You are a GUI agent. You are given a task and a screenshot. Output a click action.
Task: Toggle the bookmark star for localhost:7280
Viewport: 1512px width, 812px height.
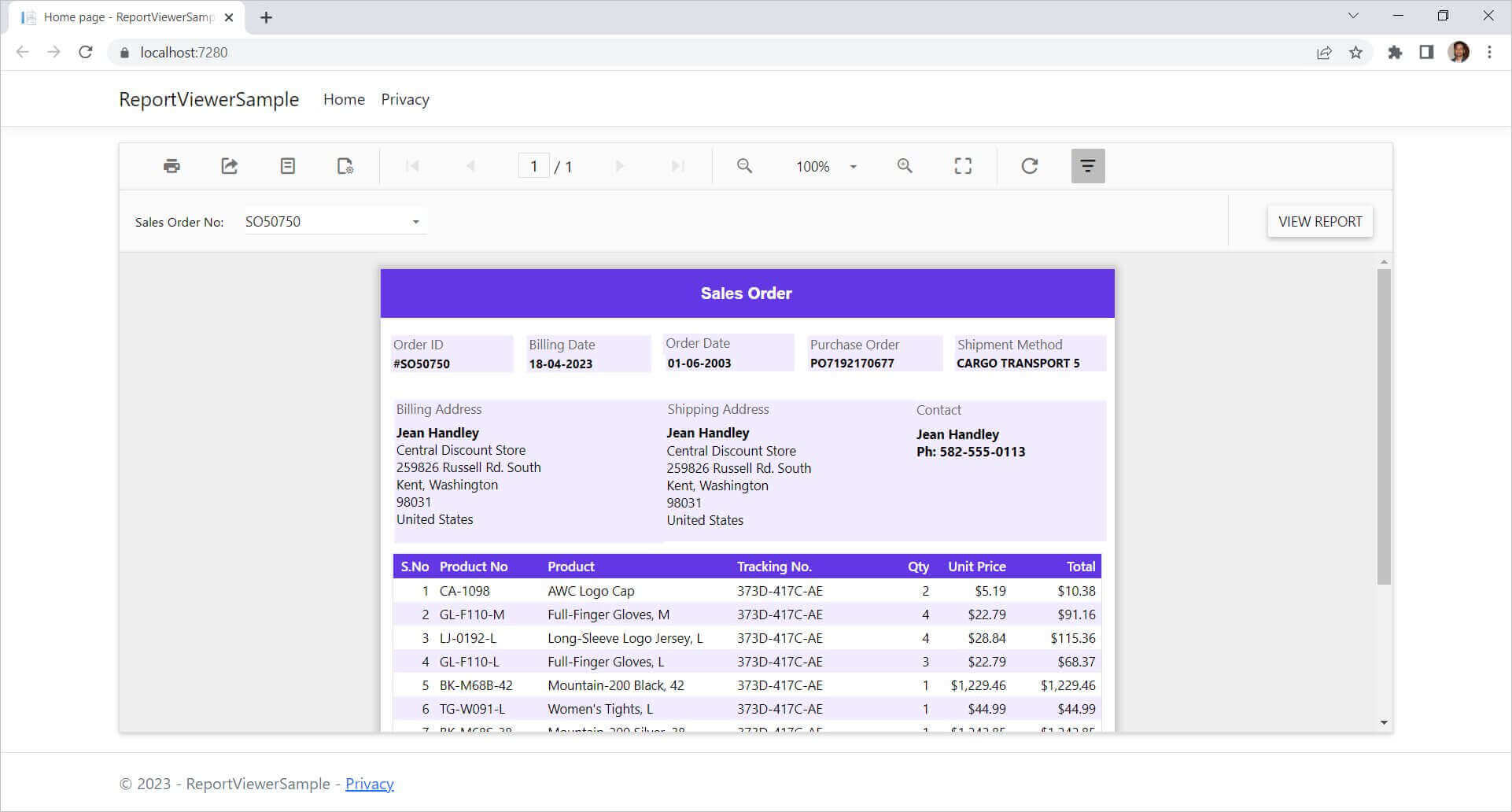[1355, 52]
